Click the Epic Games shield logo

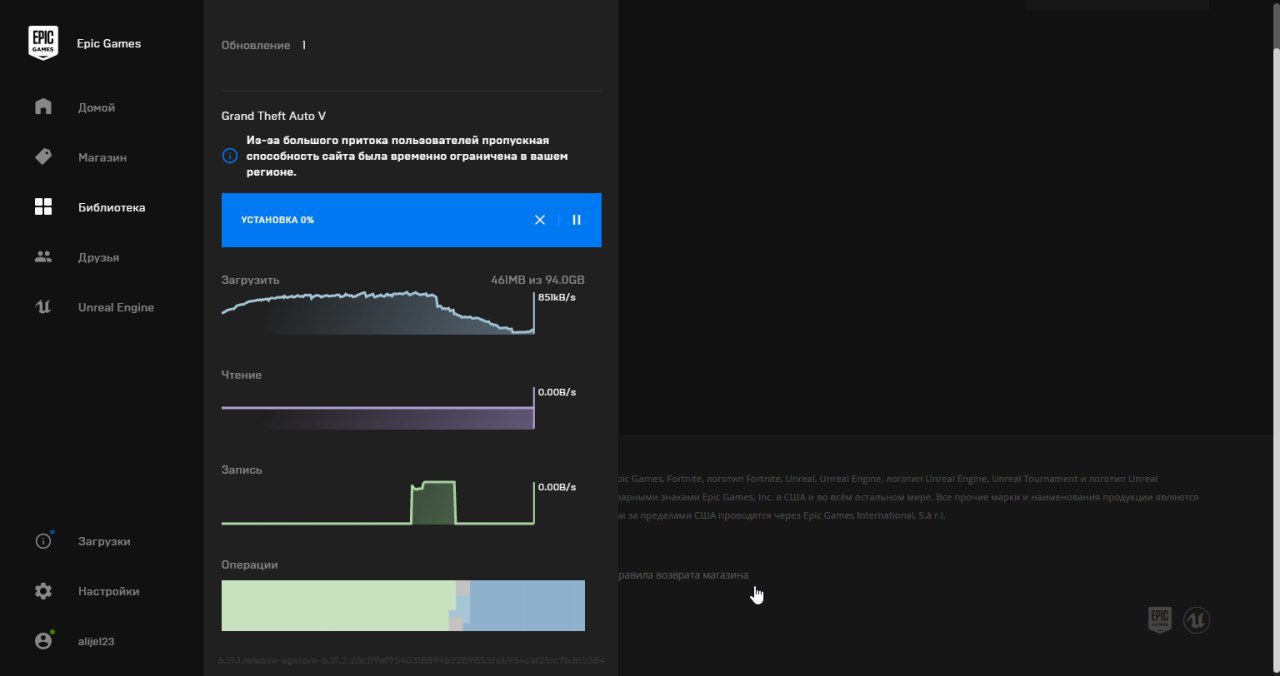[43, 43]
